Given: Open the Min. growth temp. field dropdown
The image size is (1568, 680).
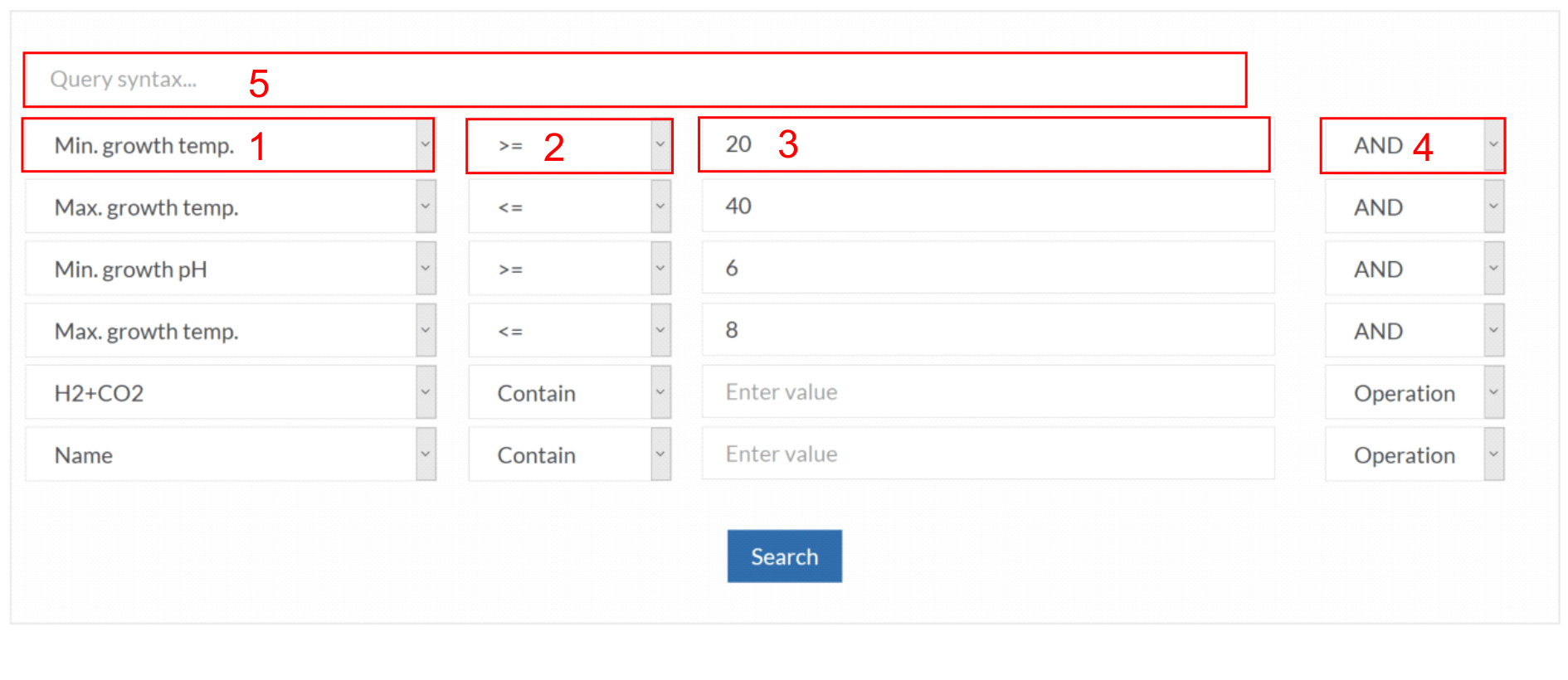Looking at the screenshot, I should [230, 145].
